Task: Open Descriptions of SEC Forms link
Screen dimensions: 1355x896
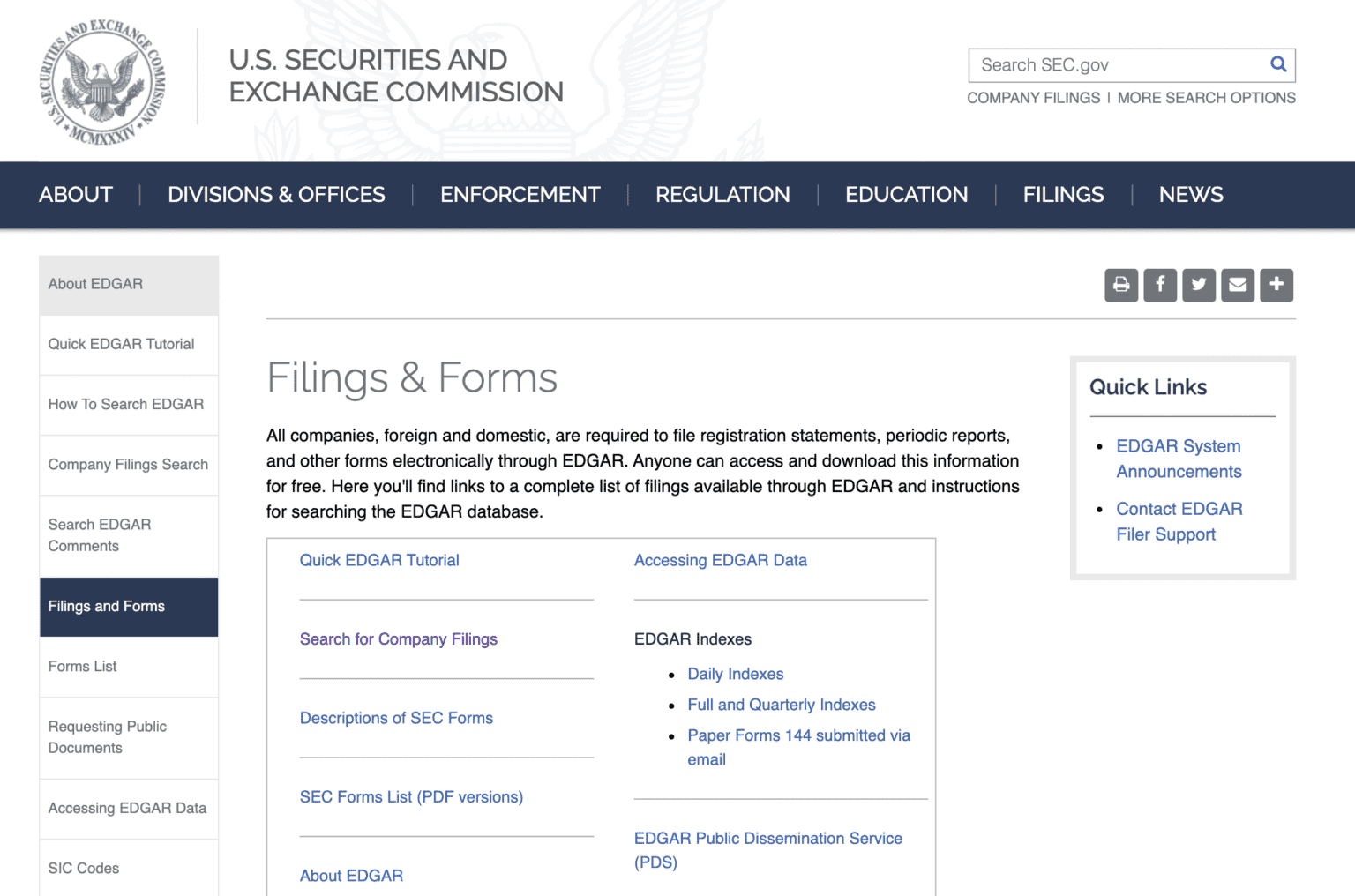Action: [396, 718]
